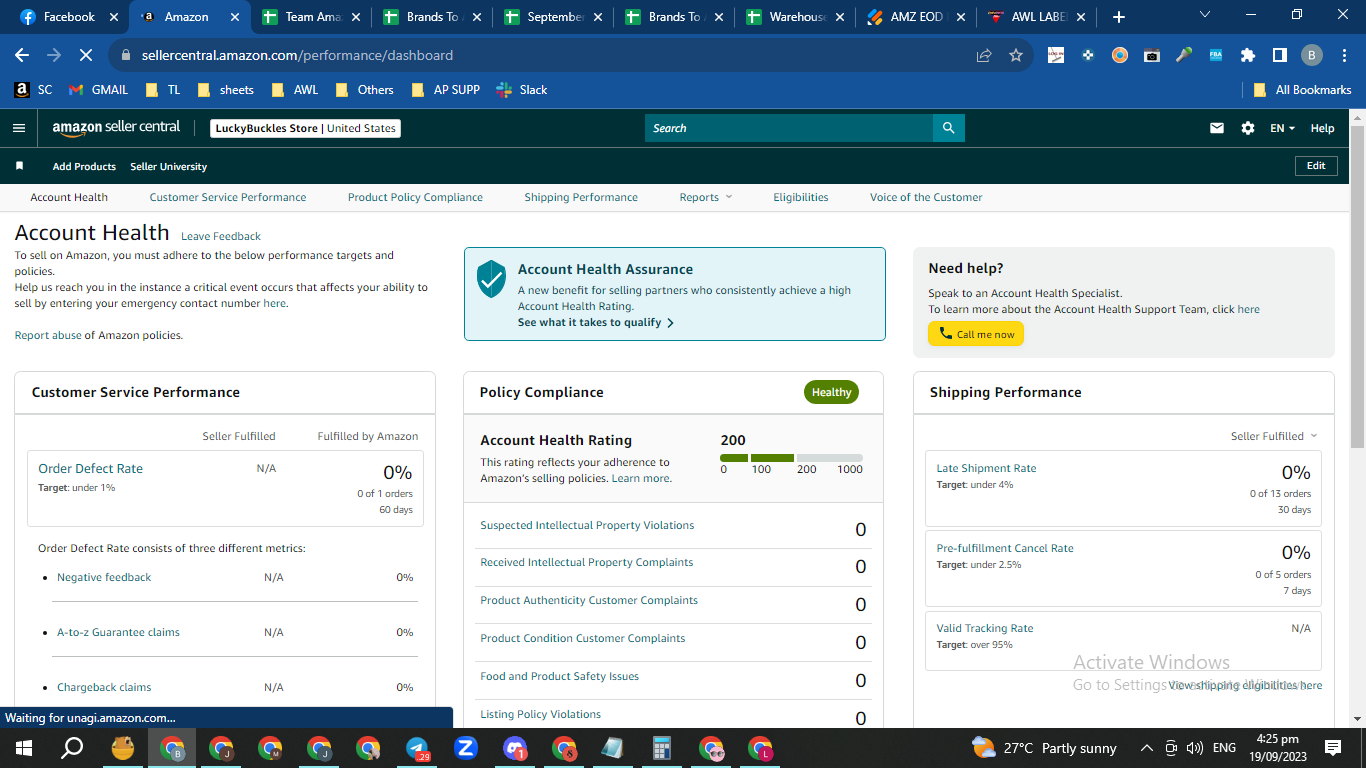Open the camera screenshot extension
The image size is (1366, 768).
point(1152,55)
